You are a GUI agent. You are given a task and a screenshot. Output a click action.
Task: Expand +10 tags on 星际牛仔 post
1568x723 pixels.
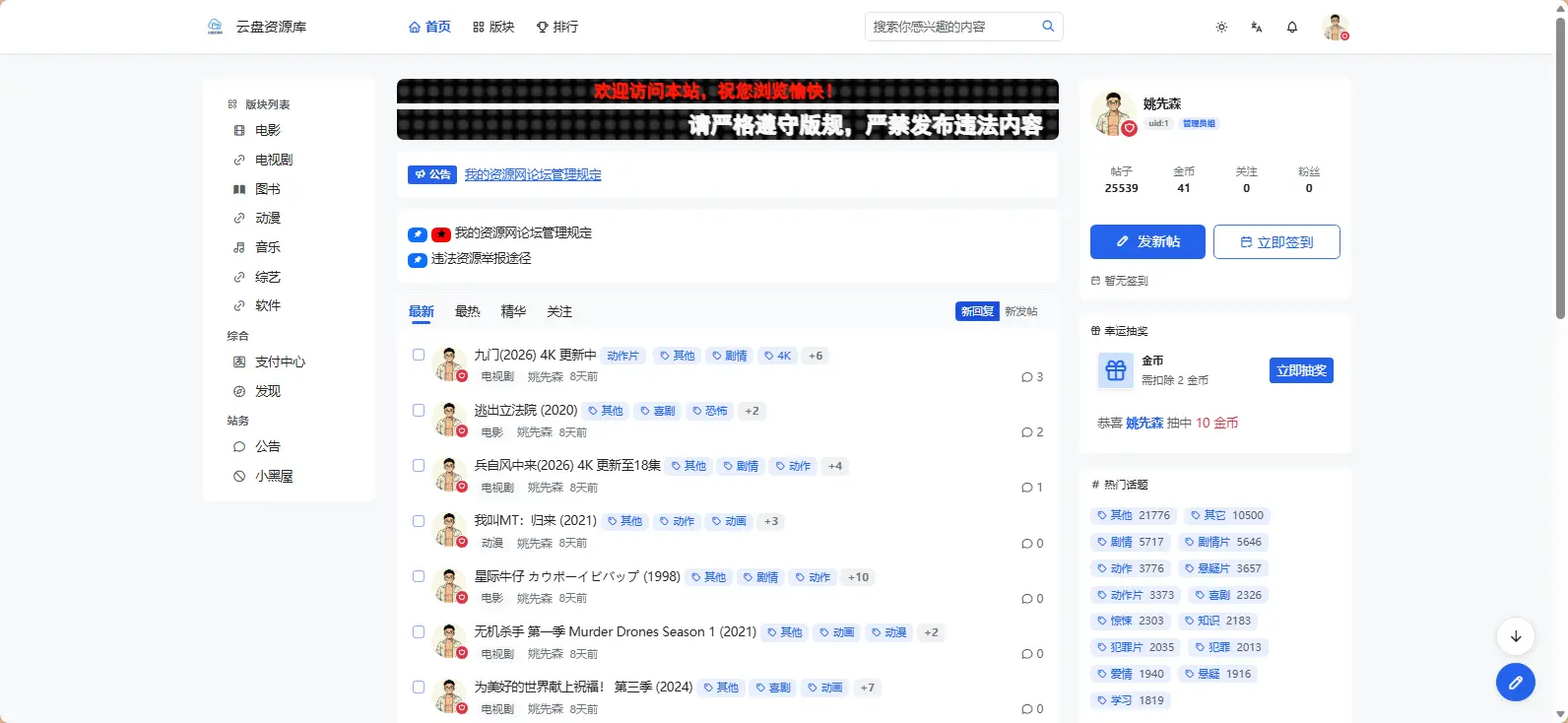coord(859,577)
